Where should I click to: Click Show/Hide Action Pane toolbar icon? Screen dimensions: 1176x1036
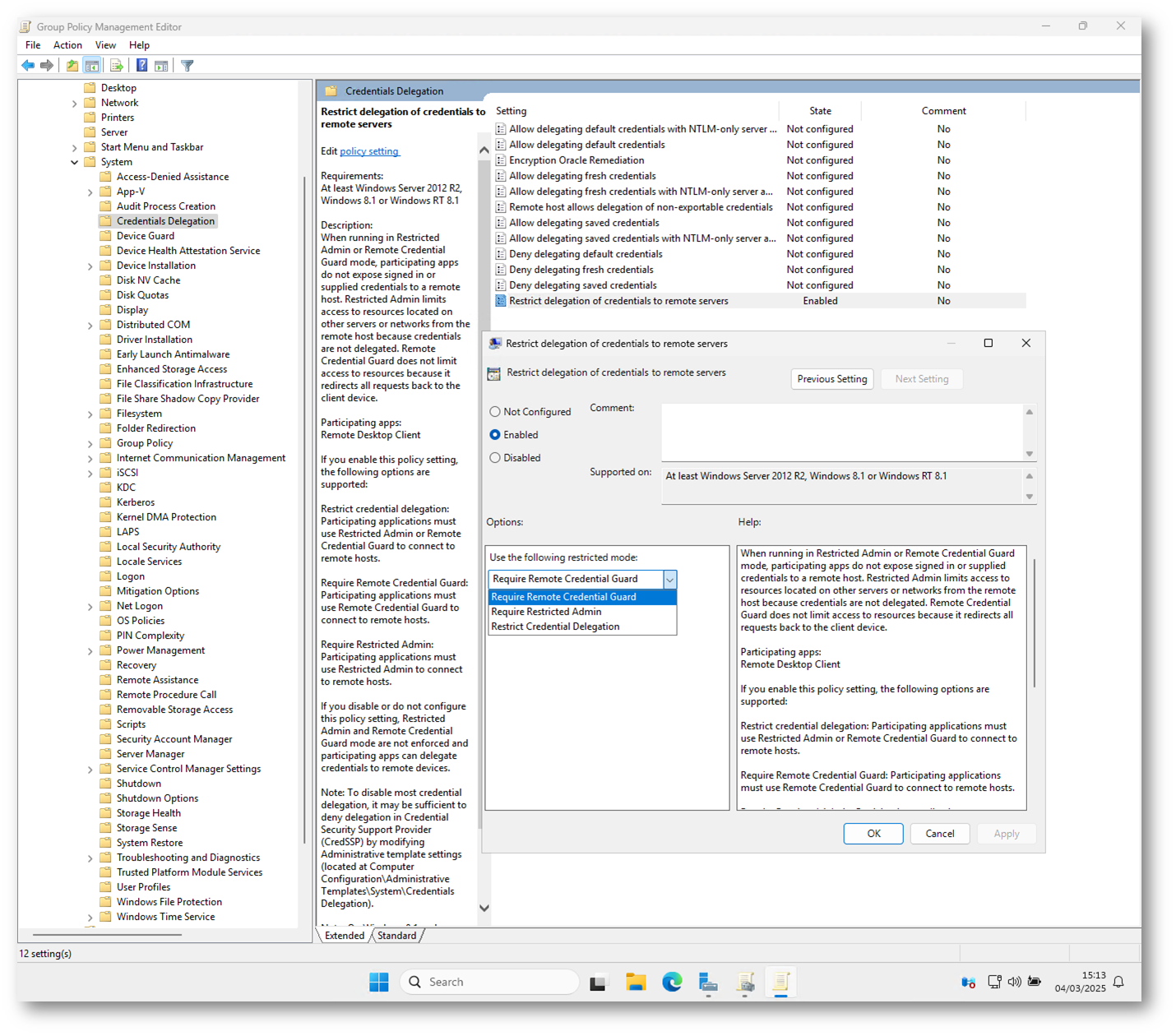161,66
